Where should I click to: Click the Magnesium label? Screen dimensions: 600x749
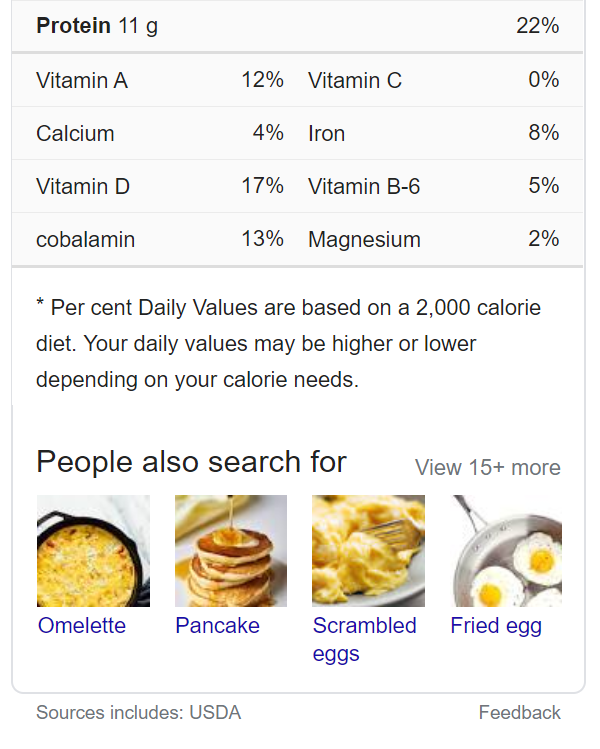(364, 240)
